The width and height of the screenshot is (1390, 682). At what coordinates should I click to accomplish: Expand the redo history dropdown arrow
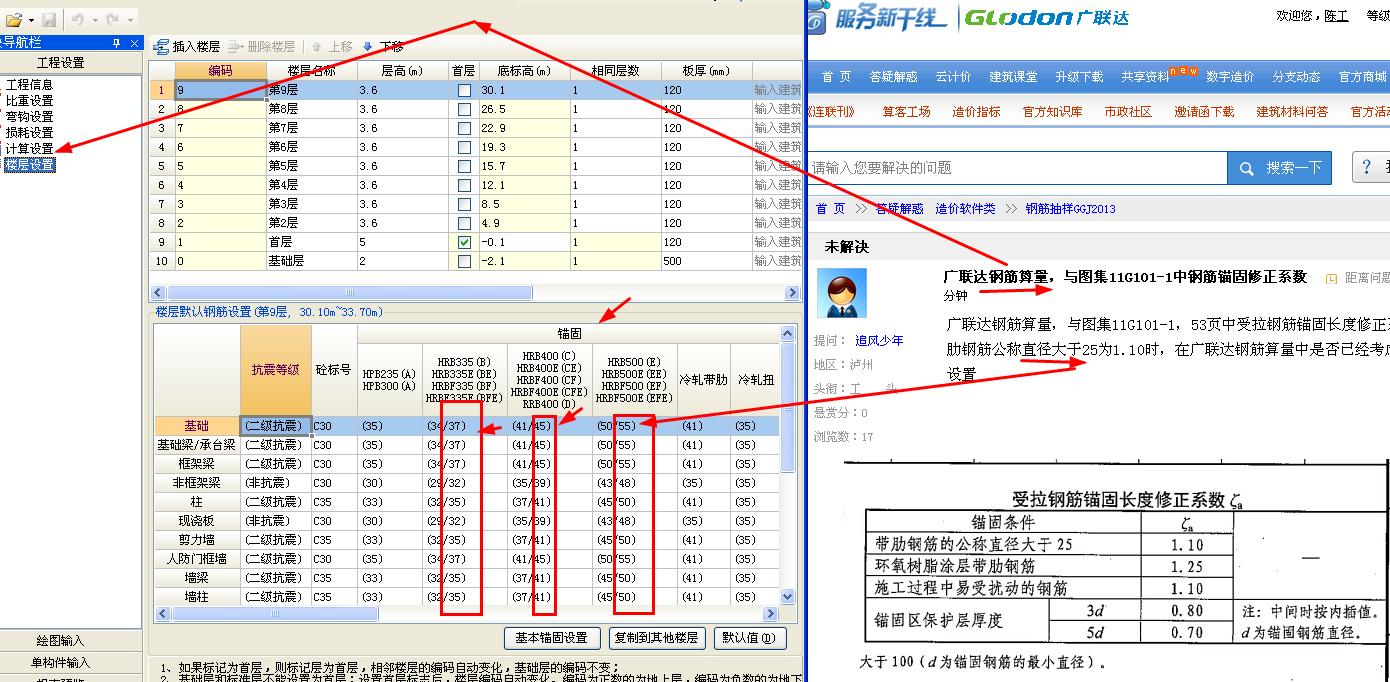pos(129,20)
